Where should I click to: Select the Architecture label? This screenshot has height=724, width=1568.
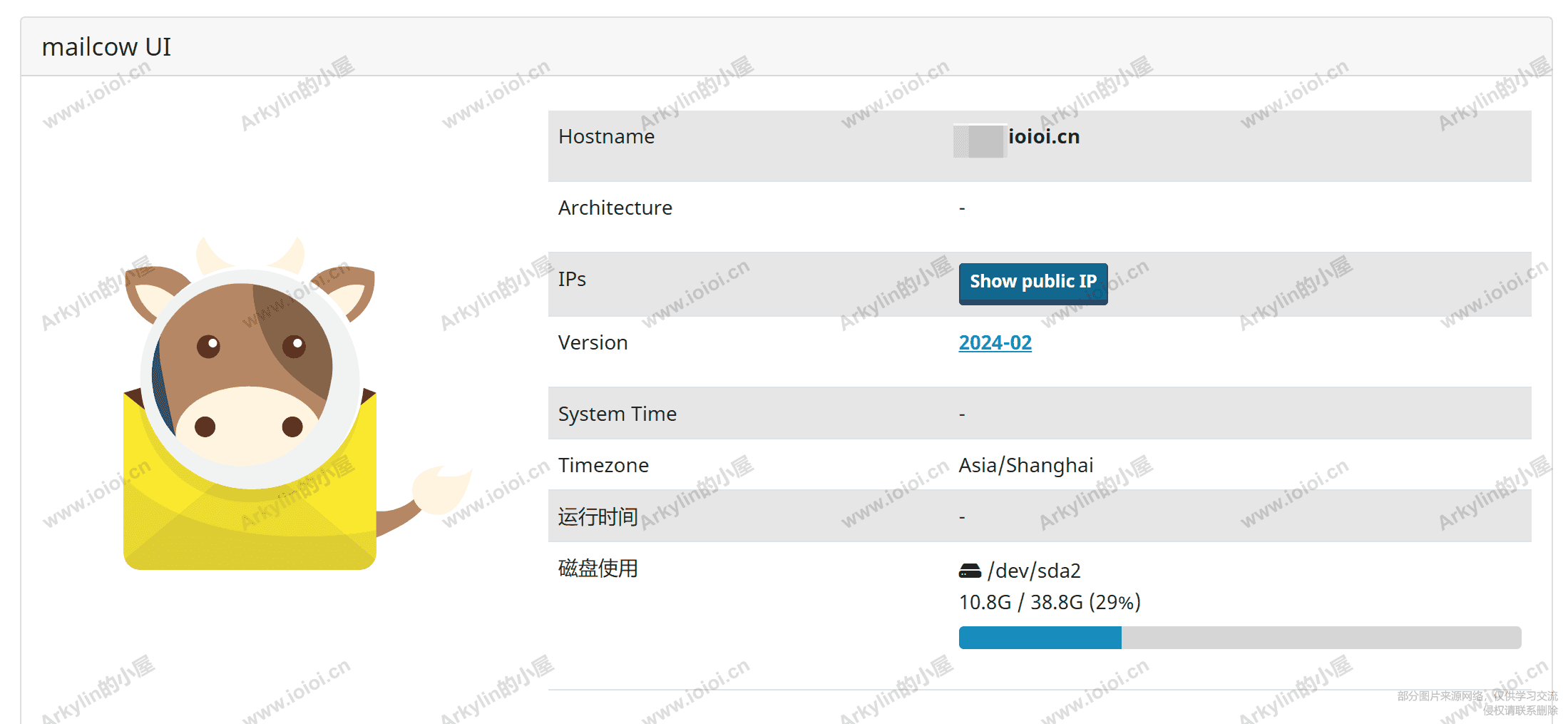click(x=615, y=208)
